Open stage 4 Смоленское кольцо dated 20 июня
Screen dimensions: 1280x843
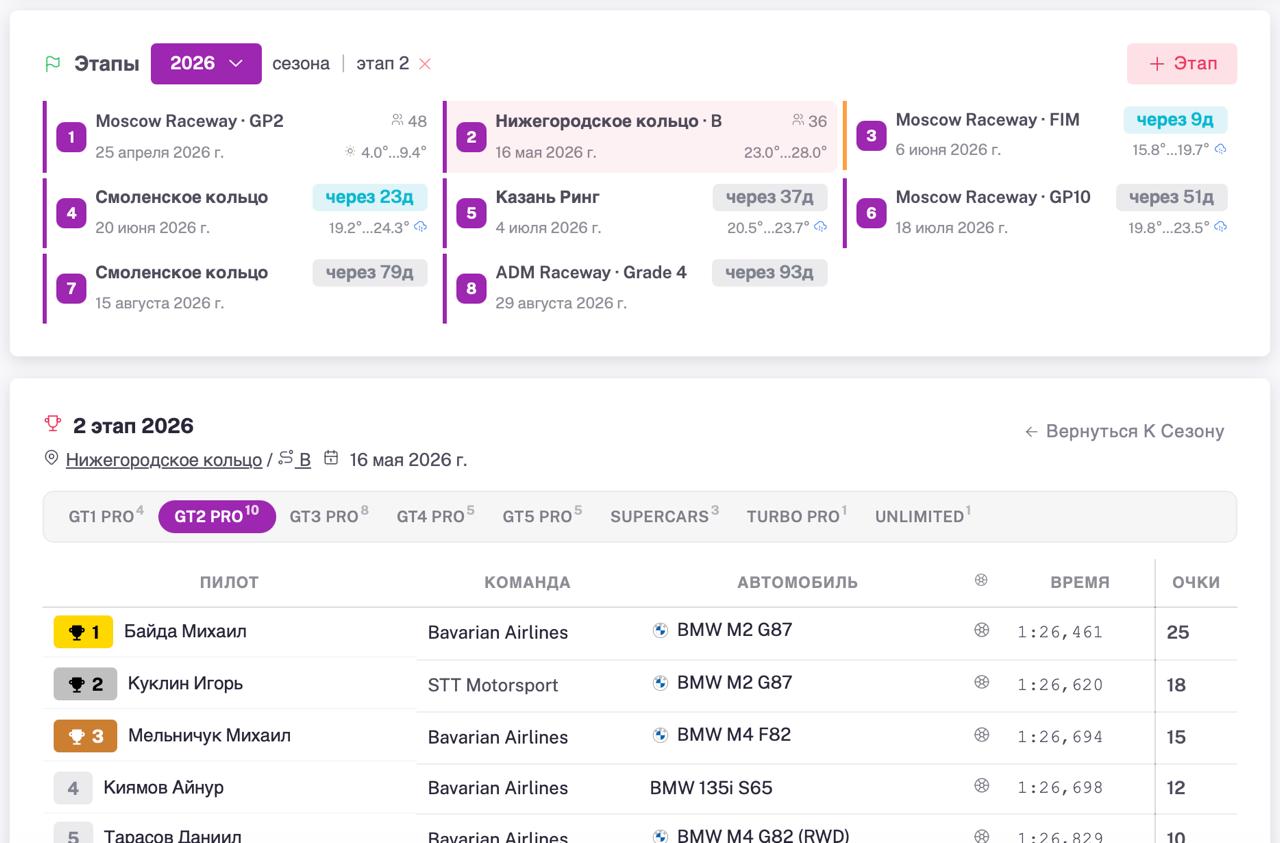241,212
